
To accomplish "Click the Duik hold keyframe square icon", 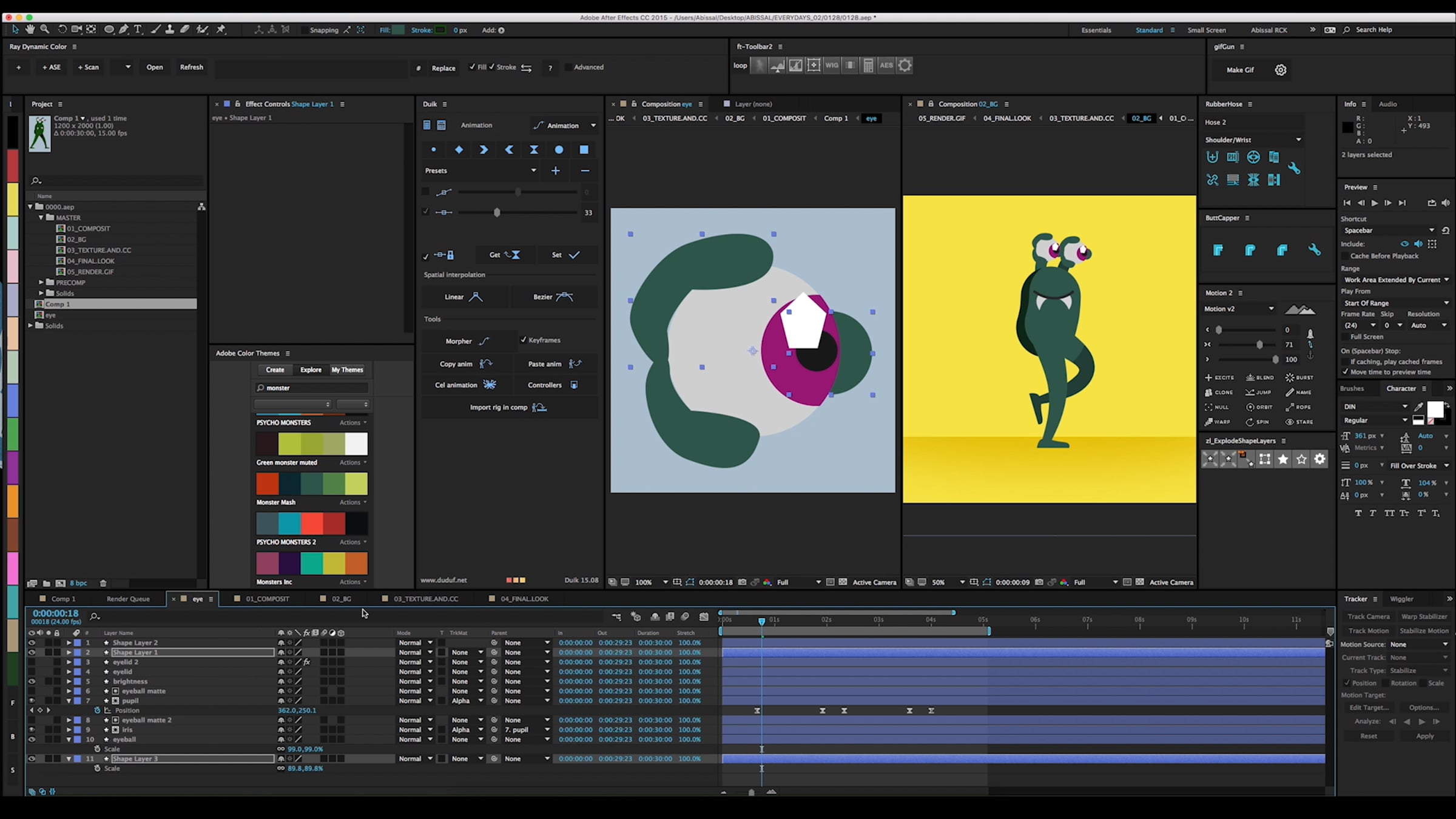I will click(584, 149).
